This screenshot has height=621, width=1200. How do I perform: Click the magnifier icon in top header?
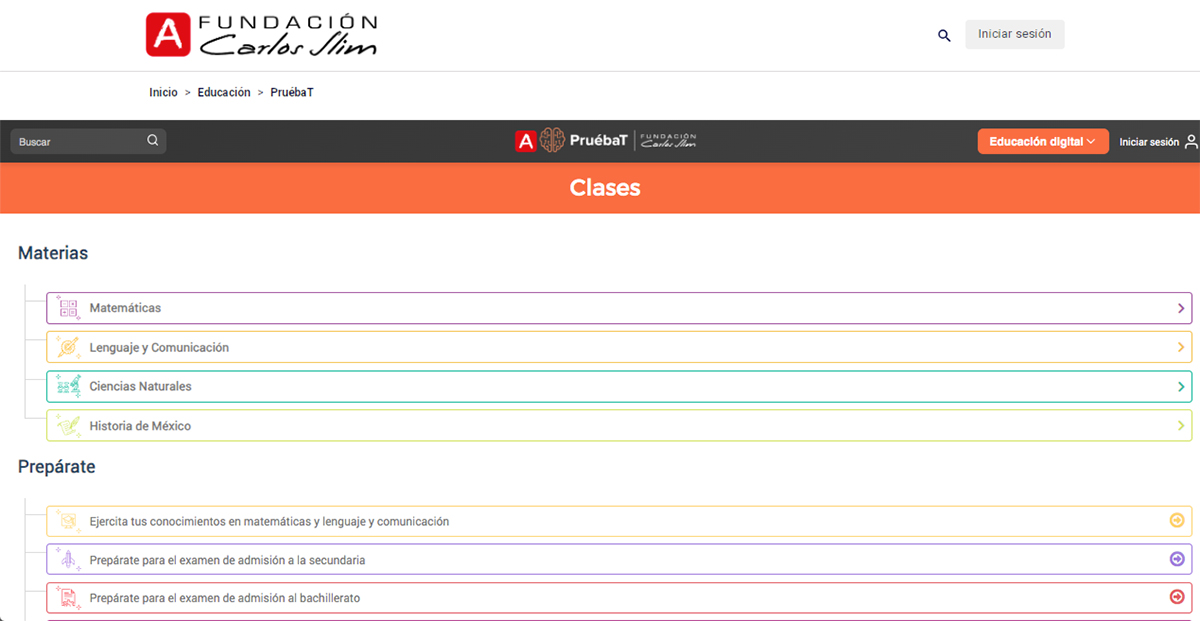(x=943, y=35)
